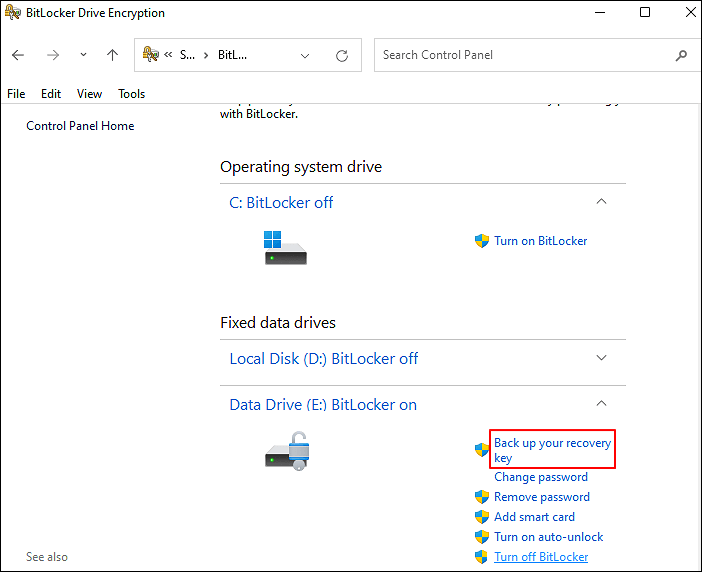Screen dimensions: 702x572
Task: Open the Tools menu
Action: [x=132, y=94]
